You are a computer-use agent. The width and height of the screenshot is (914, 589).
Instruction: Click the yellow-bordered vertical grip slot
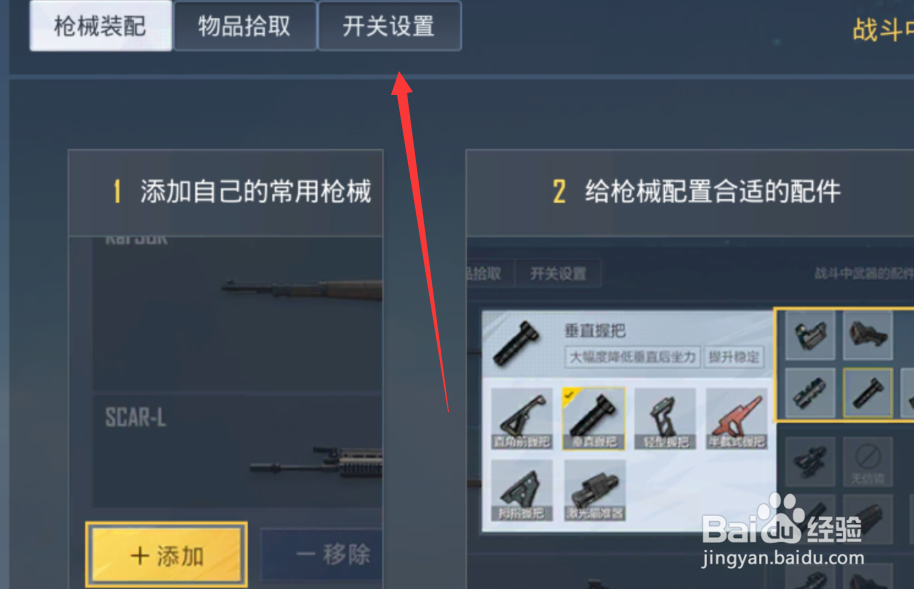pyautogui.click(x=868, y=392)
